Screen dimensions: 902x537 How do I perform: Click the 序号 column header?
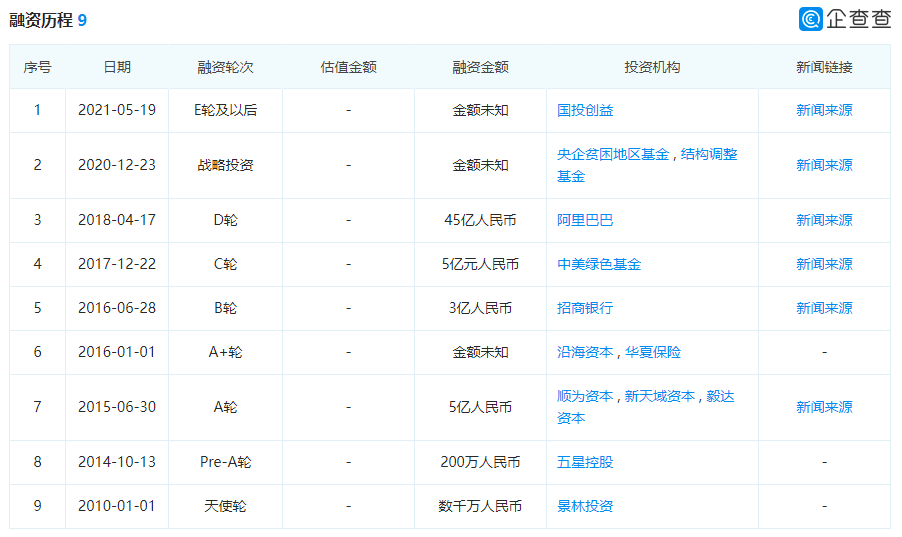click(37, 67)
